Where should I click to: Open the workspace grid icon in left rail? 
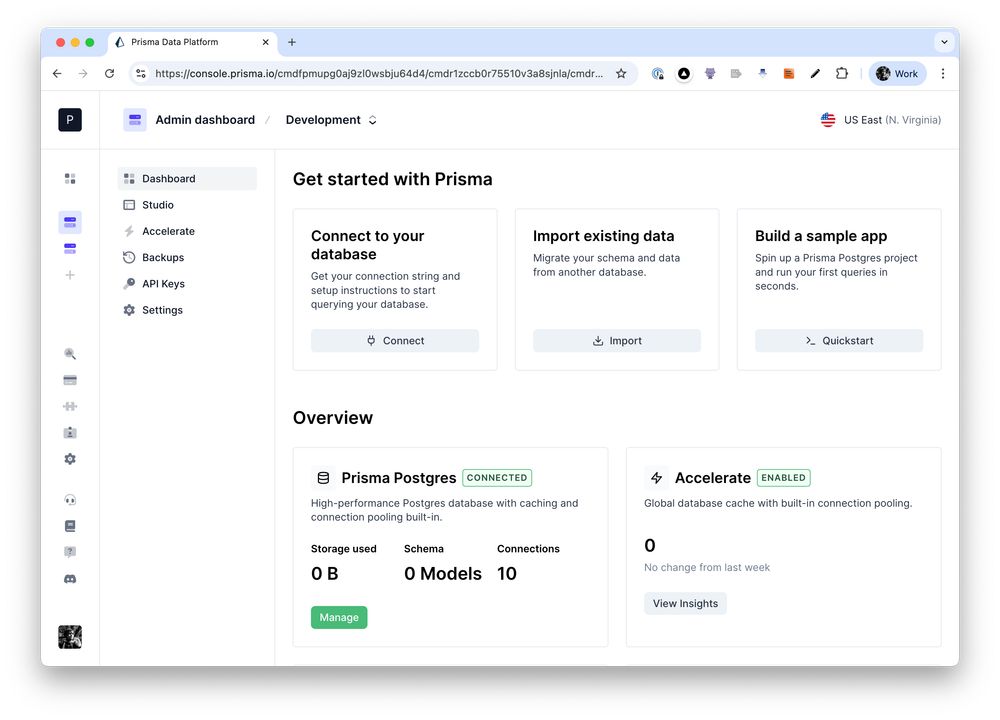coord(70,179)
